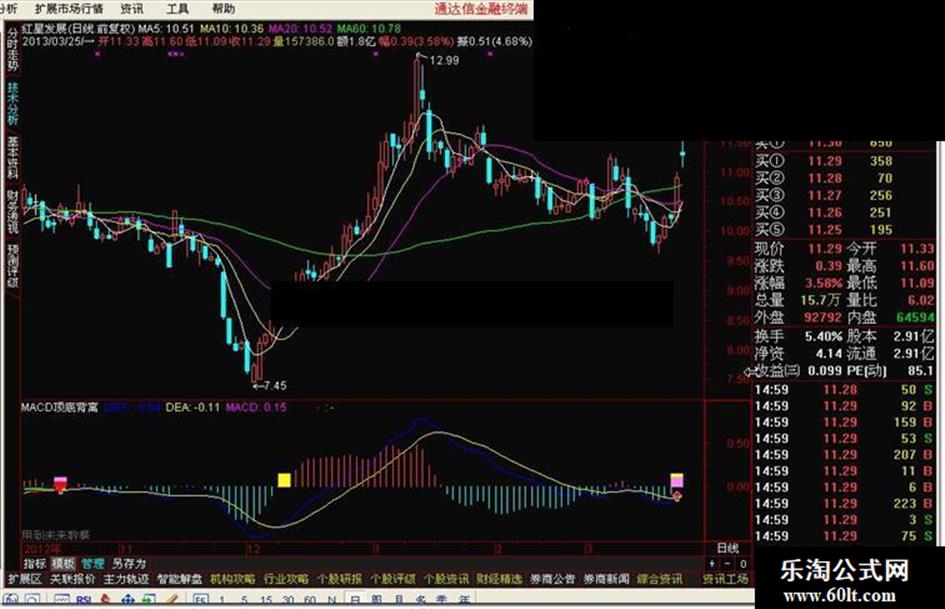The height and width of the screenshot is (609, 945).
Task: Select the 15 minute period button
Action: pos(266,601)
